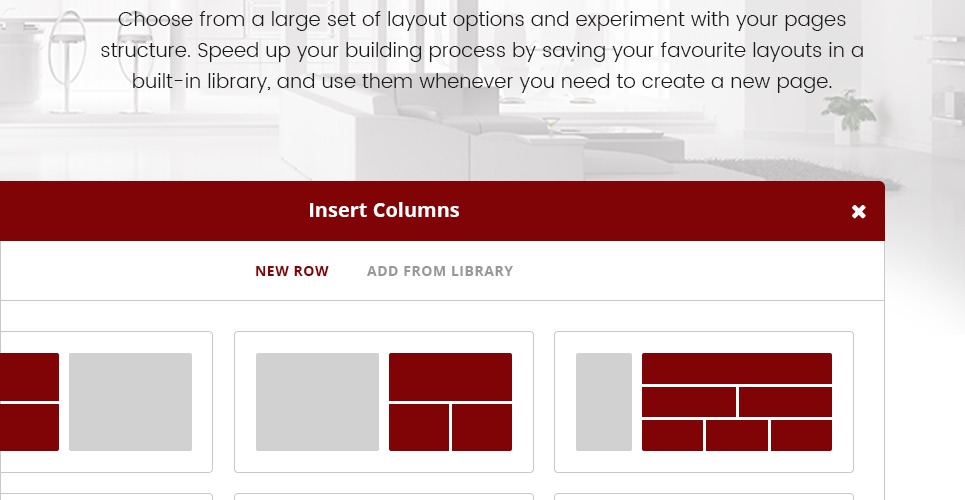The height and width of the screenshot is (500, 965).
Task: Switch to the NEW ROW tab
Action: point(292,271)
